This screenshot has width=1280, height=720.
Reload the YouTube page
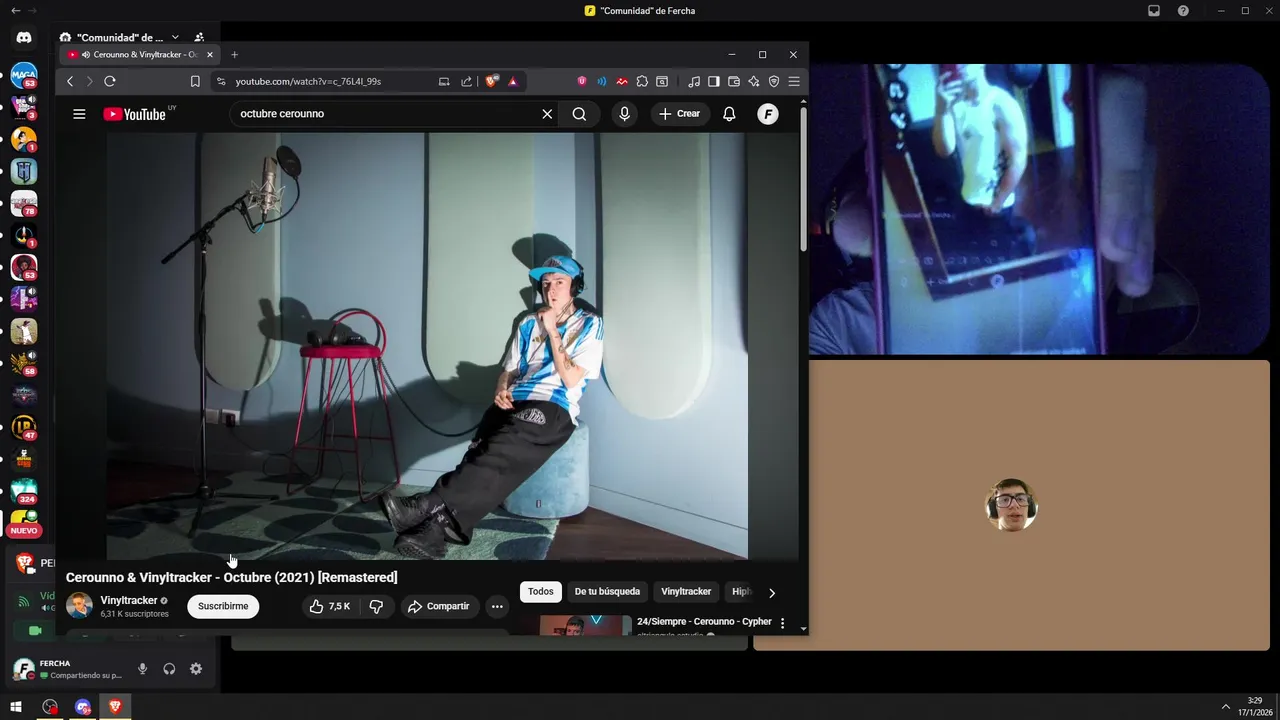point(110,81)
